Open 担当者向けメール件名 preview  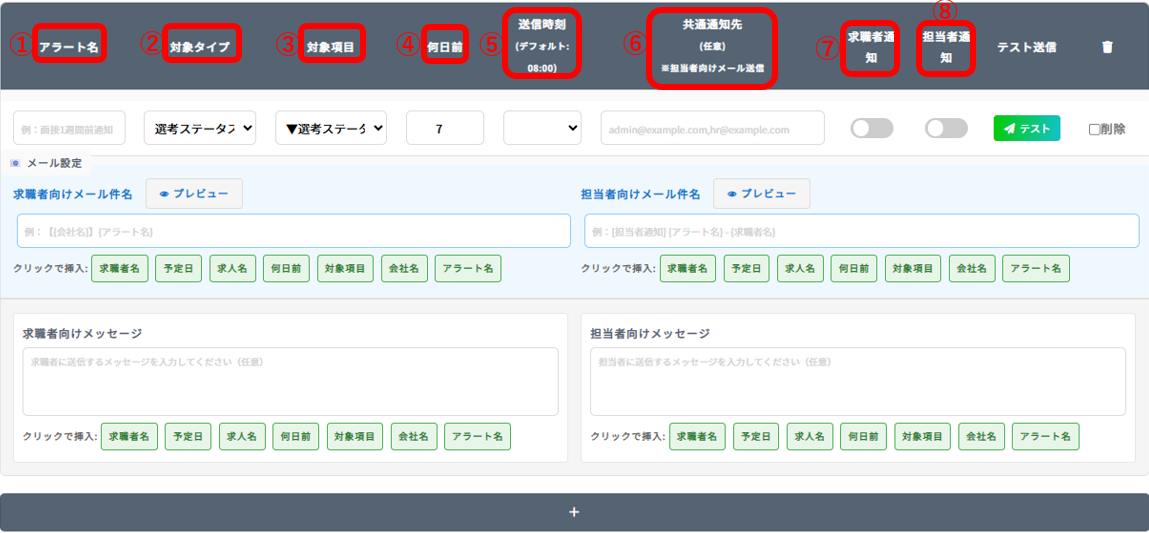(761, 194)
